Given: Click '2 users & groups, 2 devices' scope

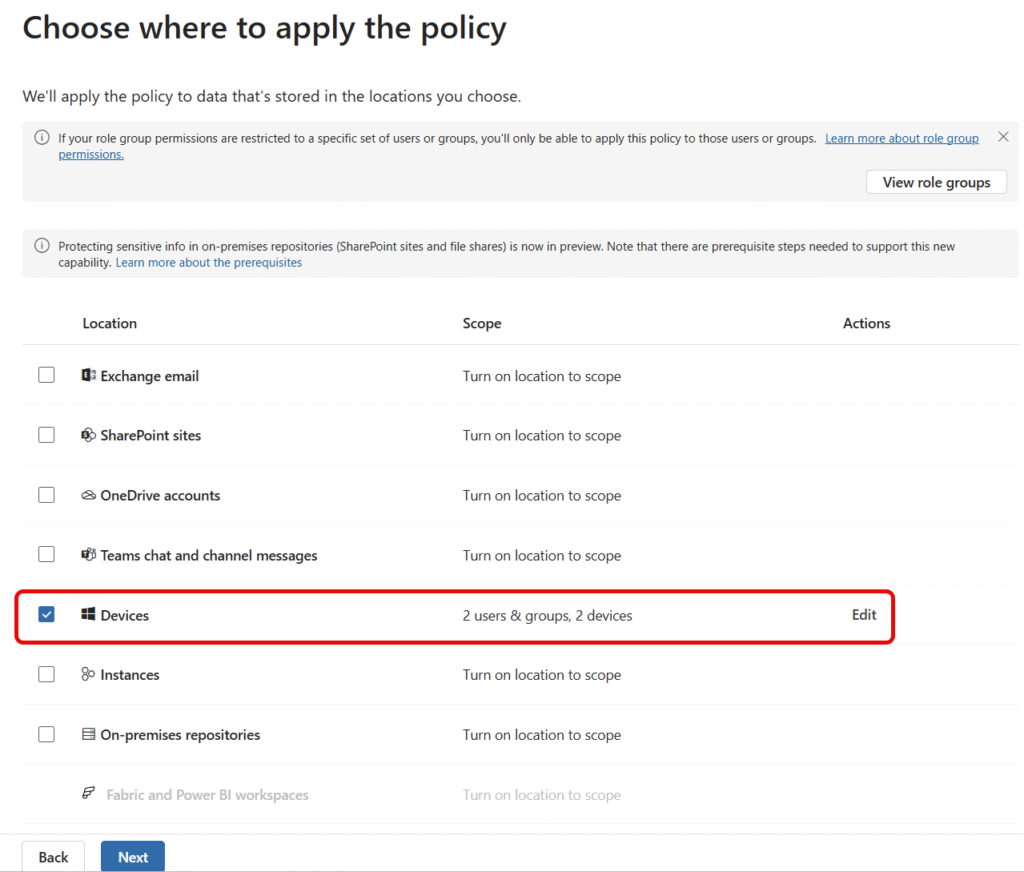Looking at the screenshot, I should click(x=547, y=615).
